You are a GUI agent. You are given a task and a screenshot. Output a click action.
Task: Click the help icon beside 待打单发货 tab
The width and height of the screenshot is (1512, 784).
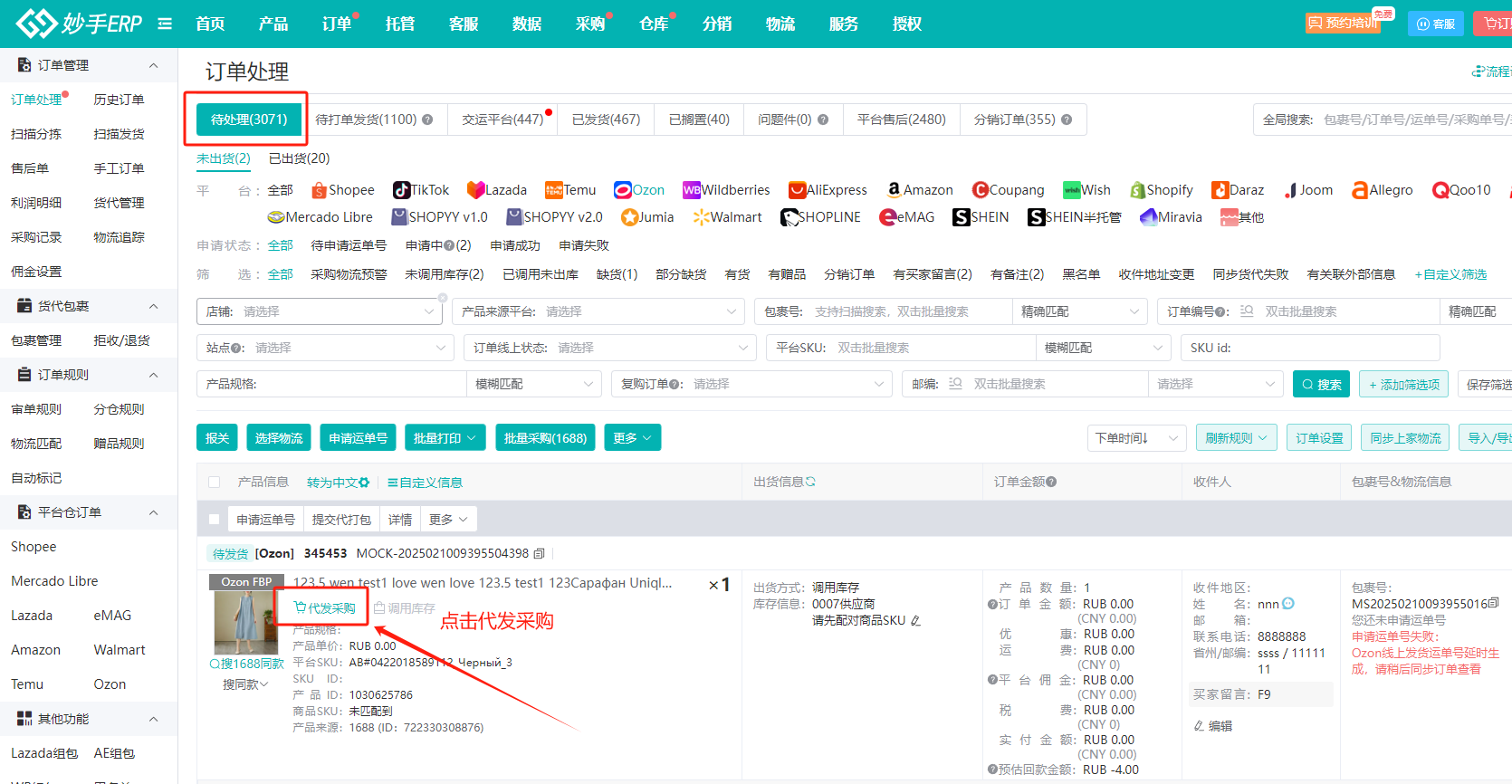click(x=427, y=120)
